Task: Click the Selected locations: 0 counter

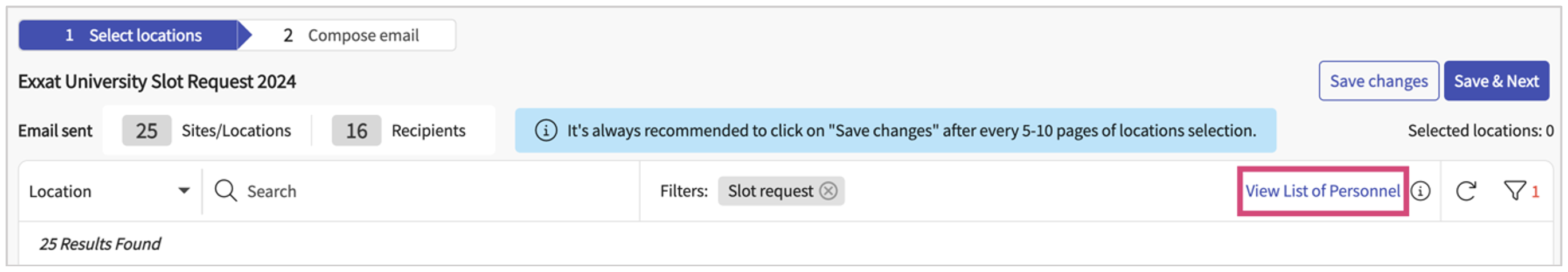Action: pos(1480,130)
